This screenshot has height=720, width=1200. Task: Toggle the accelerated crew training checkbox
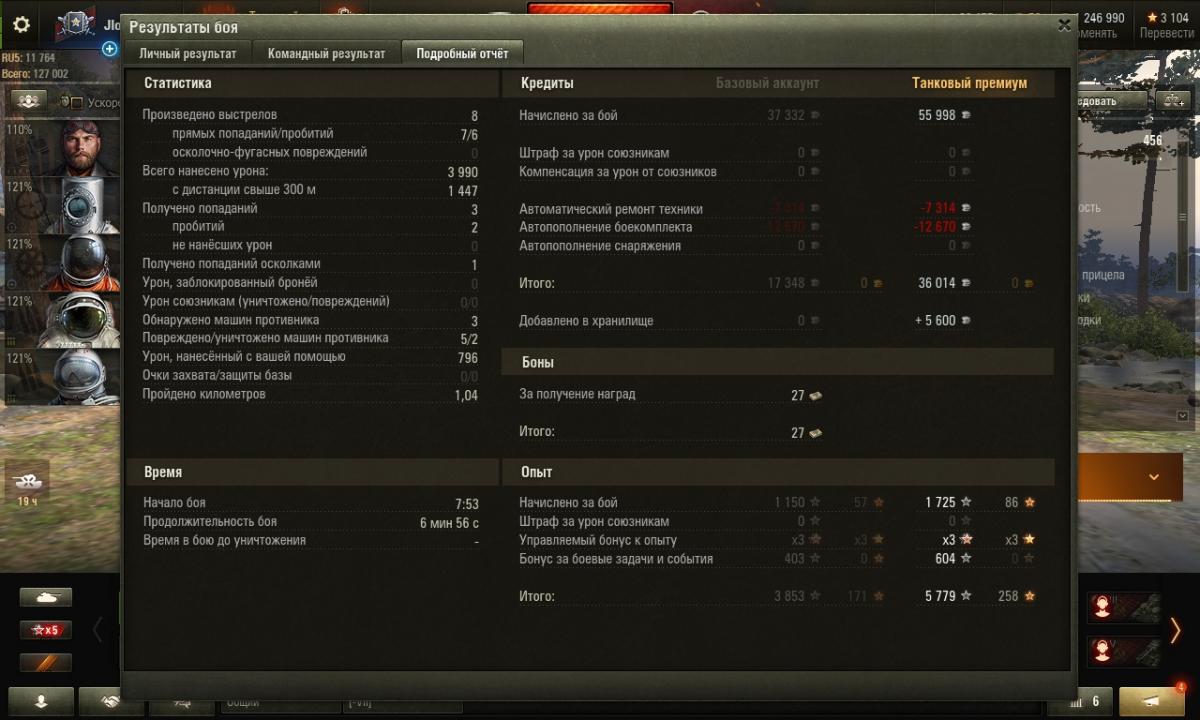coord(77,102)
